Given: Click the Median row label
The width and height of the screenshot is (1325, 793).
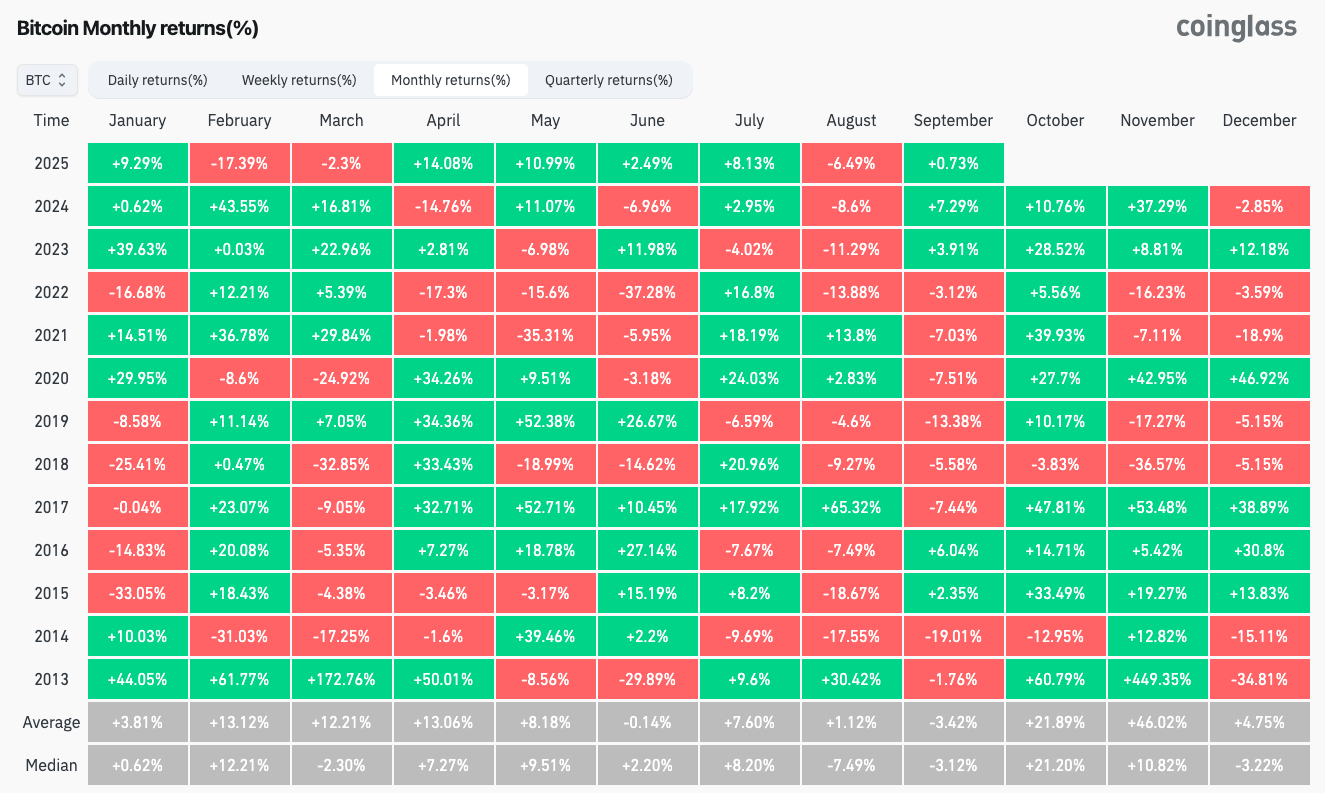Looking at the screenshot, I should click(51, 765).
